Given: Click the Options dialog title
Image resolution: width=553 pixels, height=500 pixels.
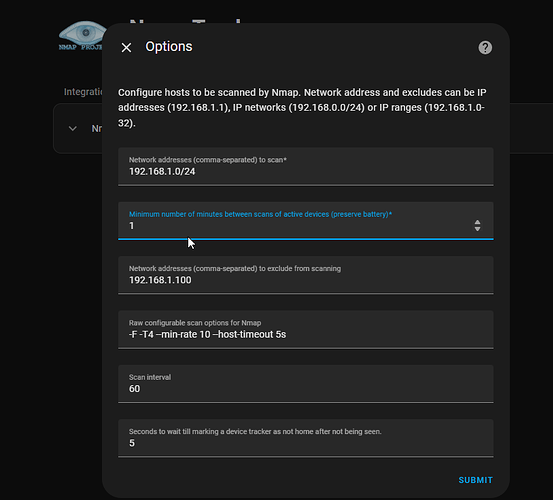Looking at the screenshot, I should click(x=169, y=47).
